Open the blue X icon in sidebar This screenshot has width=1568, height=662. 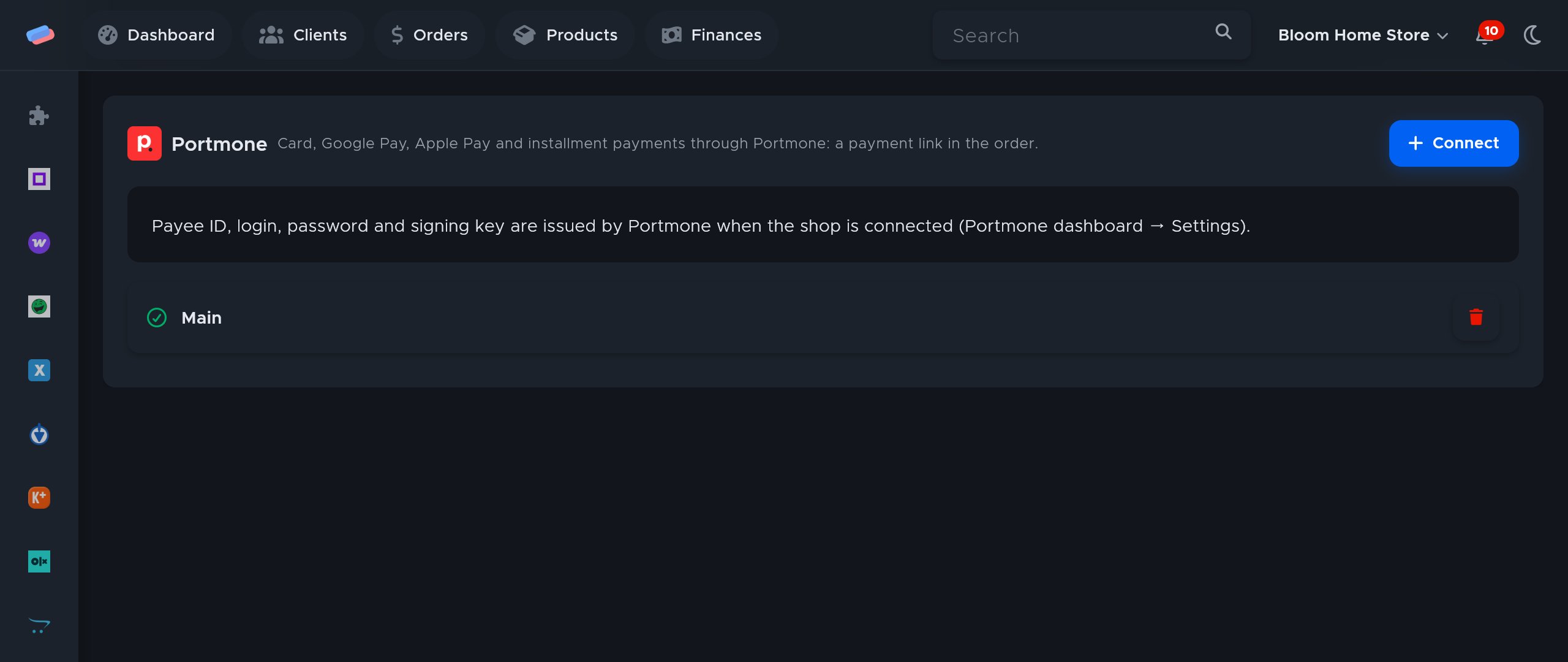[x=39, y=370]
